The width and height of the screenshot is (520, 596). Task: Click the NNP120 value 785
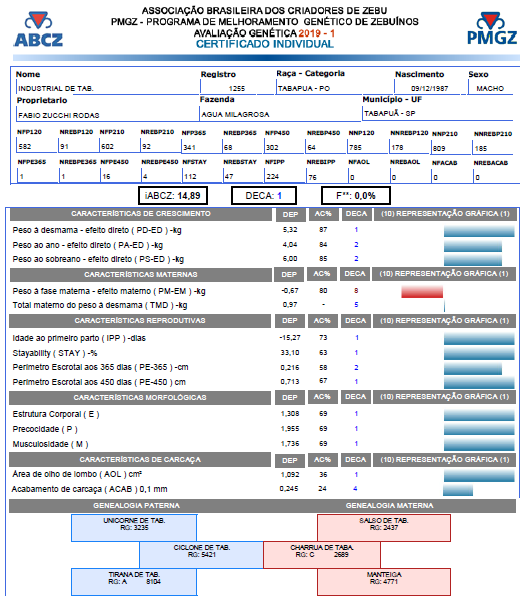(x=355, y=147)
